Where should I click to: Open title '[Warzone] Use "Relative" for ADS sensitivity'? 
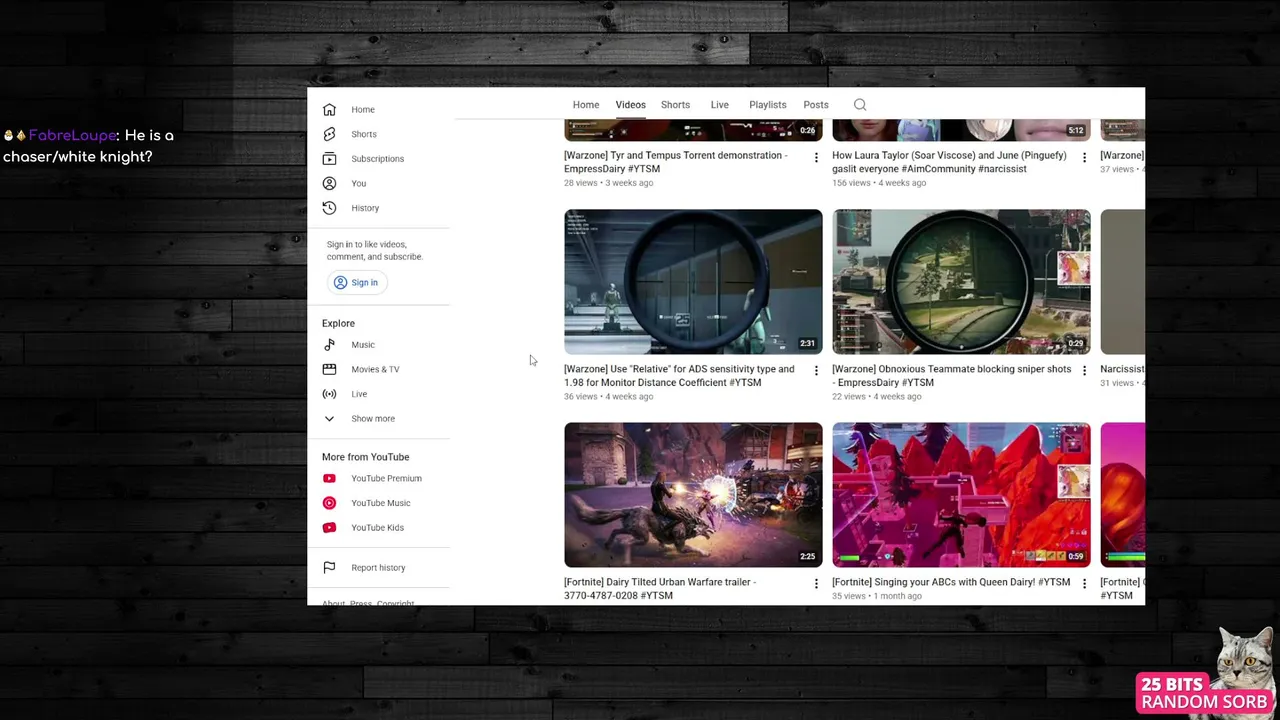point(679,376)
